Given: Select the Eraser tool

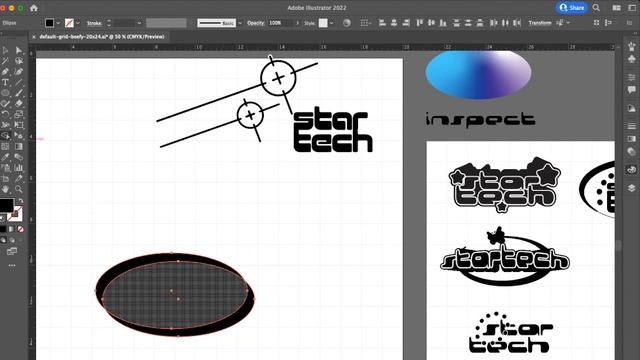Looking at the screenshot, I should click(x=19, y=104).
